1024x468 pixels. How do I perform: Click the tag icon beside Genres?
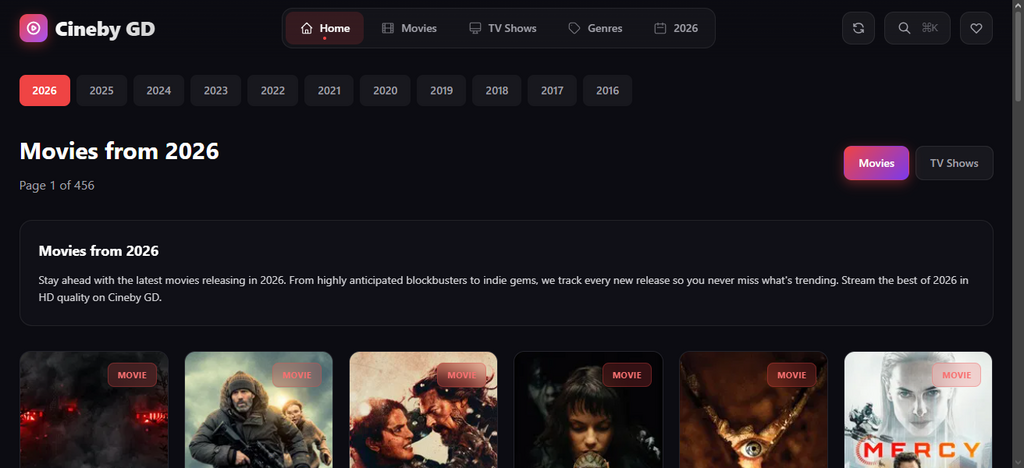coord(574,28)
